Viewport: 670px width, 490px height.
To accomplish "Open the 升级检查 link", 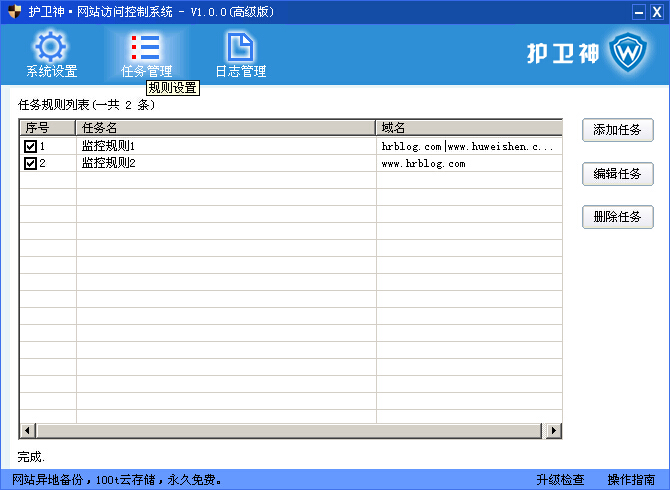I will pos(560,479).
